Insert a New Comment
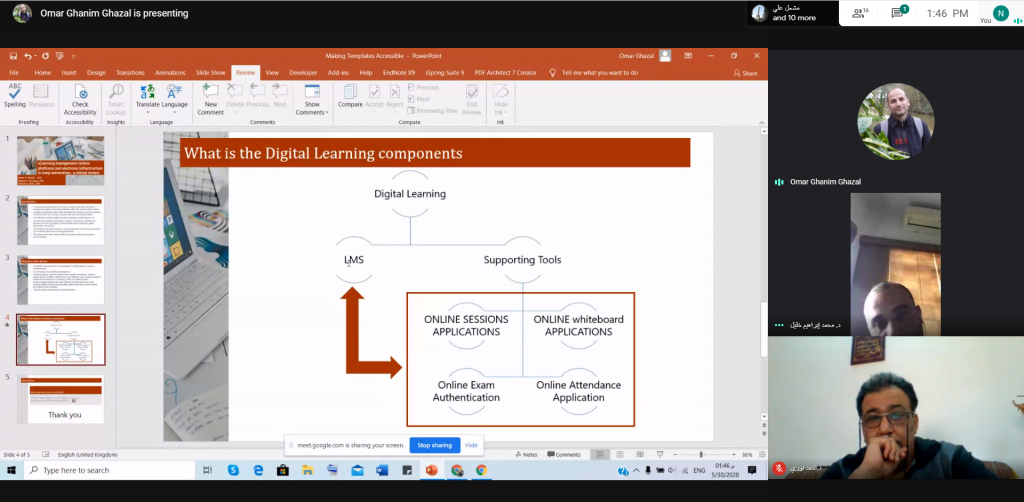 (210, 97)
